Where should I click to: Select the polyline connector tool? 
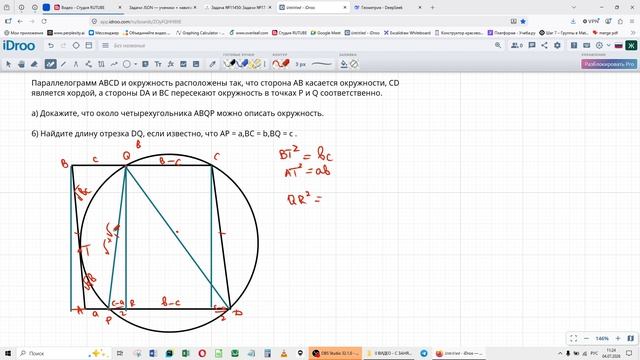click(x=89, y=64)
